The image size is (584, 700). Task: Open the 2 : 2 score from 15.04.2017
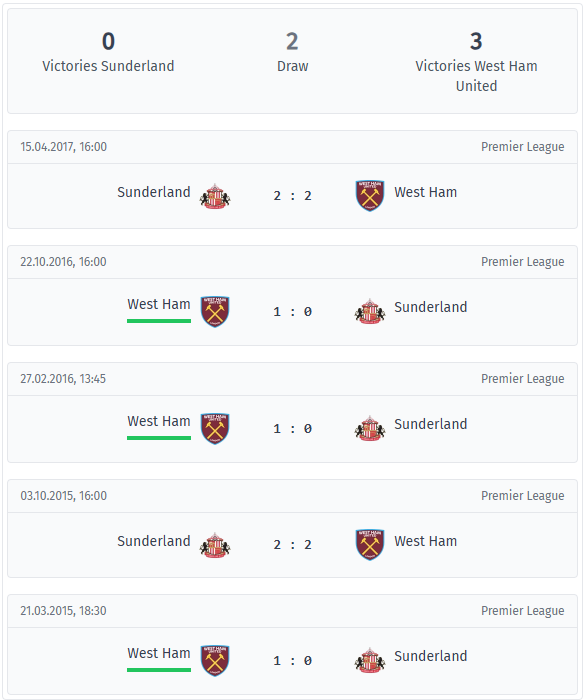(x=292, y=196)
